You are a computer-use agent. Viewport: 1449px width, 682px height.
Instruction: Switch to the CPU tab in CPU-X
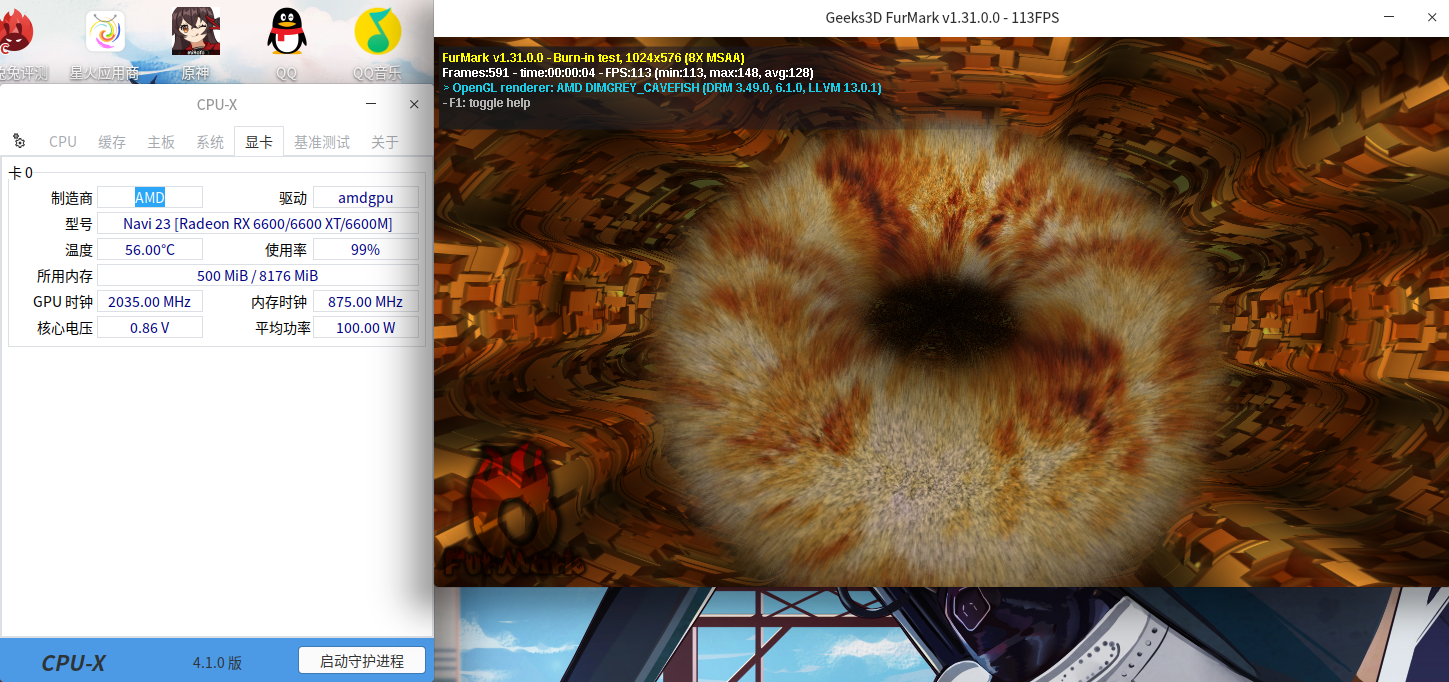pos(63,142)
